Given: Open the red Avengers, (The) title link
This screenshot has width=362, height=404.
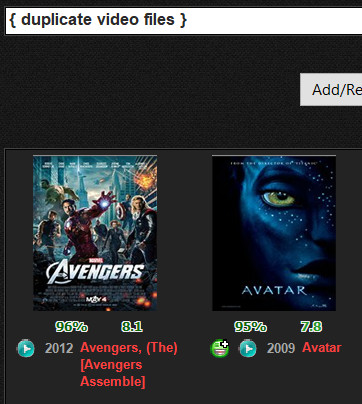Looking at the screenshot, I should coord(129,348).
